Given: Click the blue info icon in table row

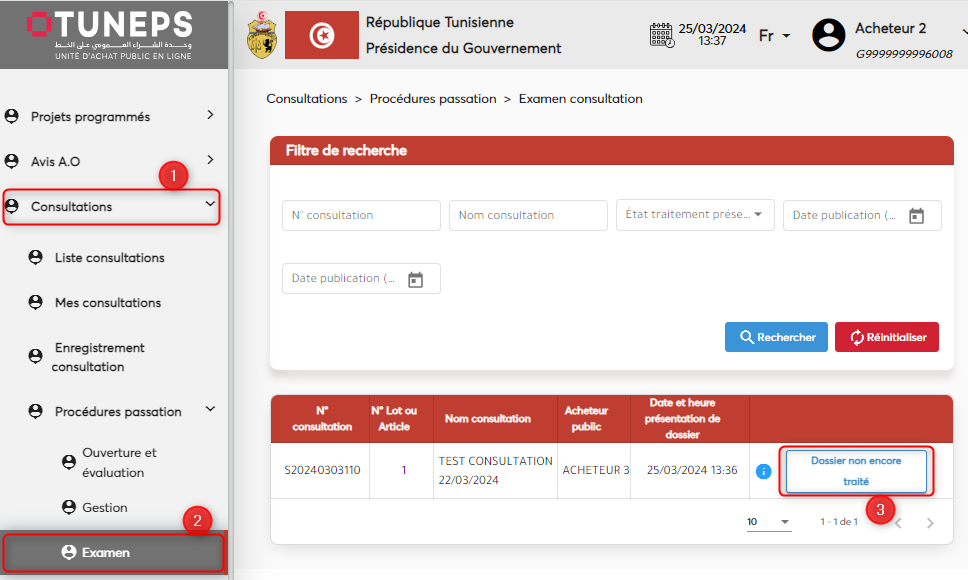Looking at the screenshot, I should [764, 471].
